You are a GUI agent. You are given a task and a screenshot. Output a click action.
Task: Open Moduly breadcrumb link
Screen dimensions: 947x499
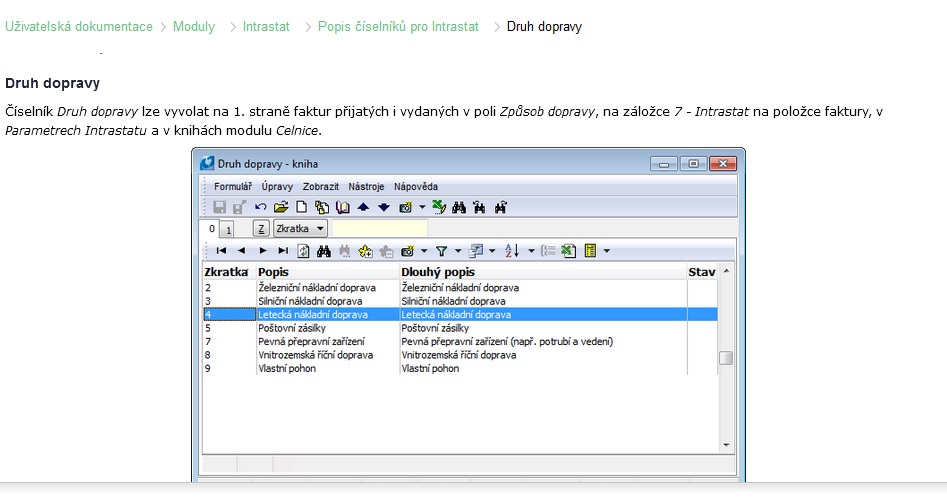(x=194, y=27)
